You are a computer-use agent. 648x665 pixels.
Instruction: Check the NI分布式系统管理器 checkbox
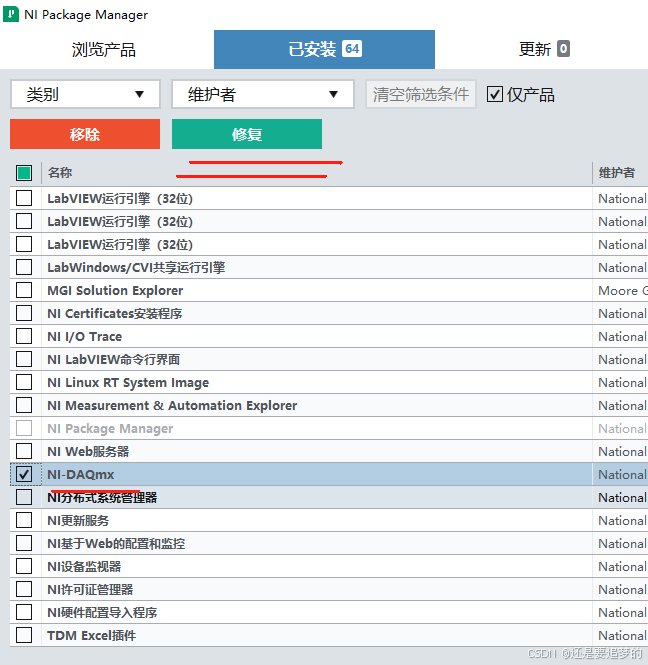point(24,497)
